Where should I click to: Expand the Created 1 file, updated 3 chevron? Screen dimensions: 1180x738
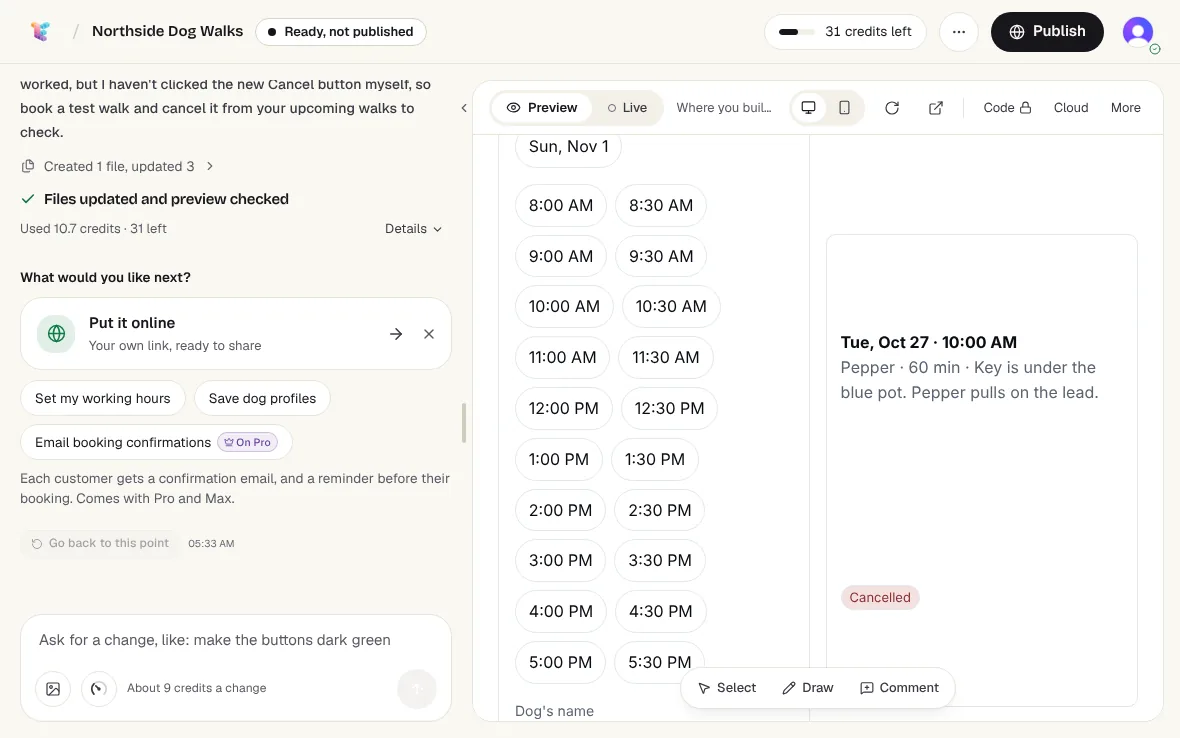coord(210,166)
